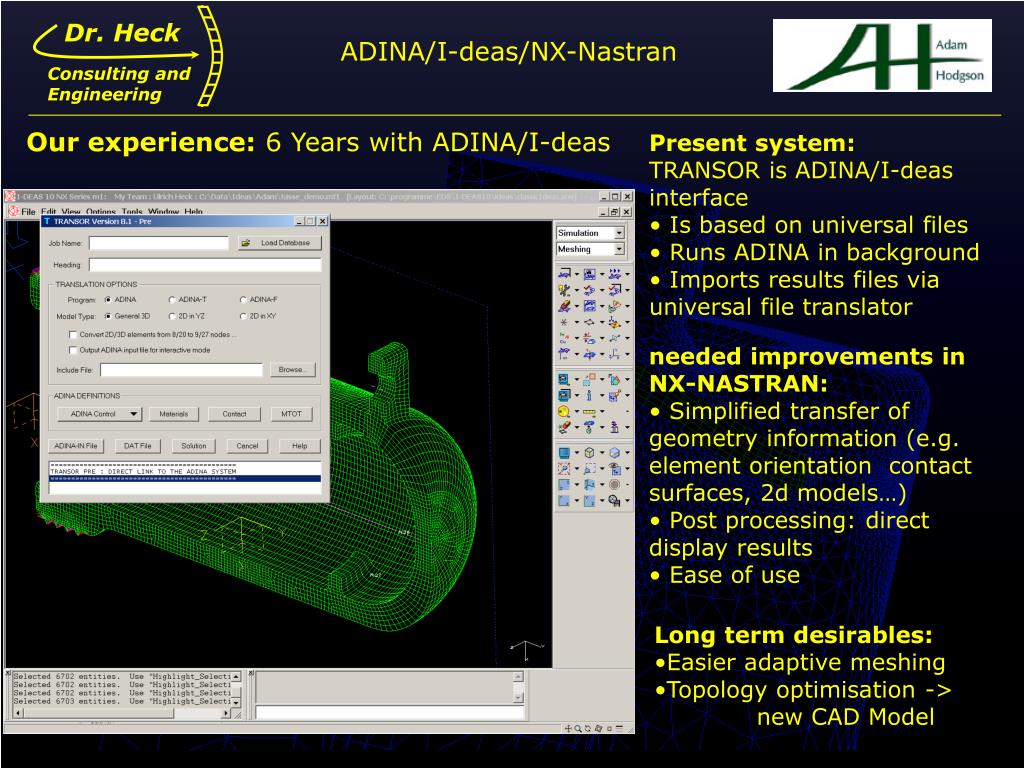Image resolution: width=1024 pixels, height=768 pixels.
Task: Click the green shape with red arrow icon
Action: [615, 379]
